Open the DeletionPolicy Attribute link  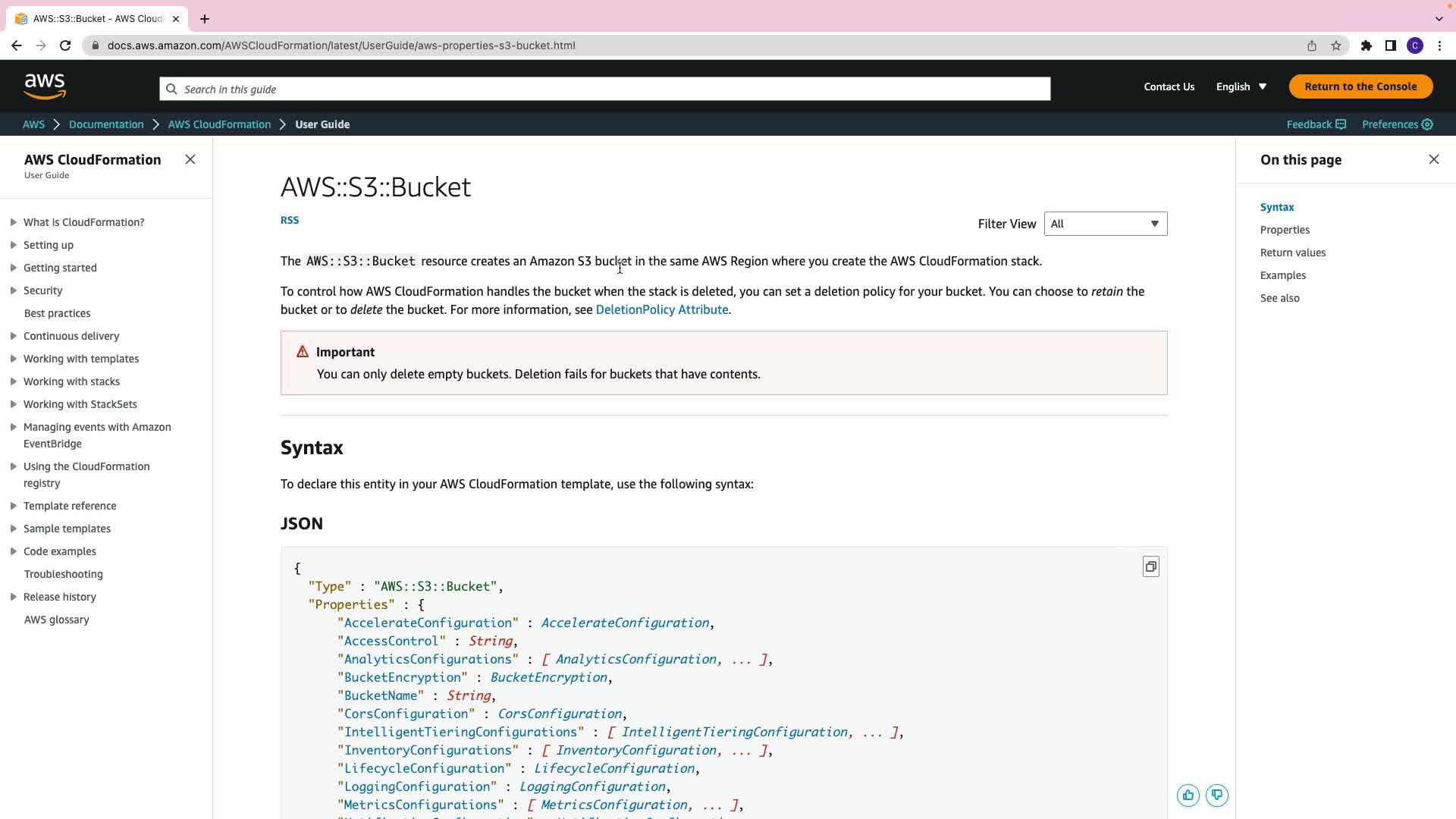pyautogui.click(x=661, y=309)
